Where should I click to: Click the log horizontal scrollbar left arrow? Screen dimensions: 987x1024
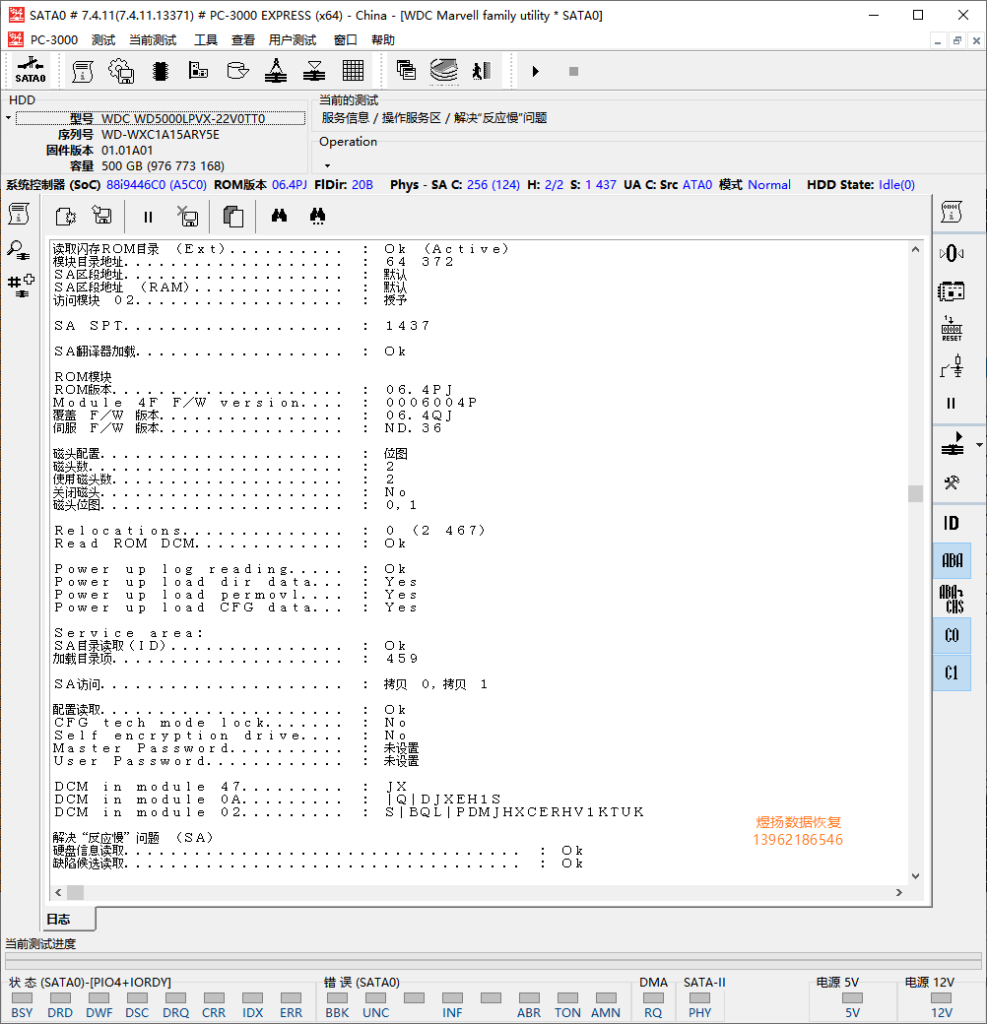58,892
